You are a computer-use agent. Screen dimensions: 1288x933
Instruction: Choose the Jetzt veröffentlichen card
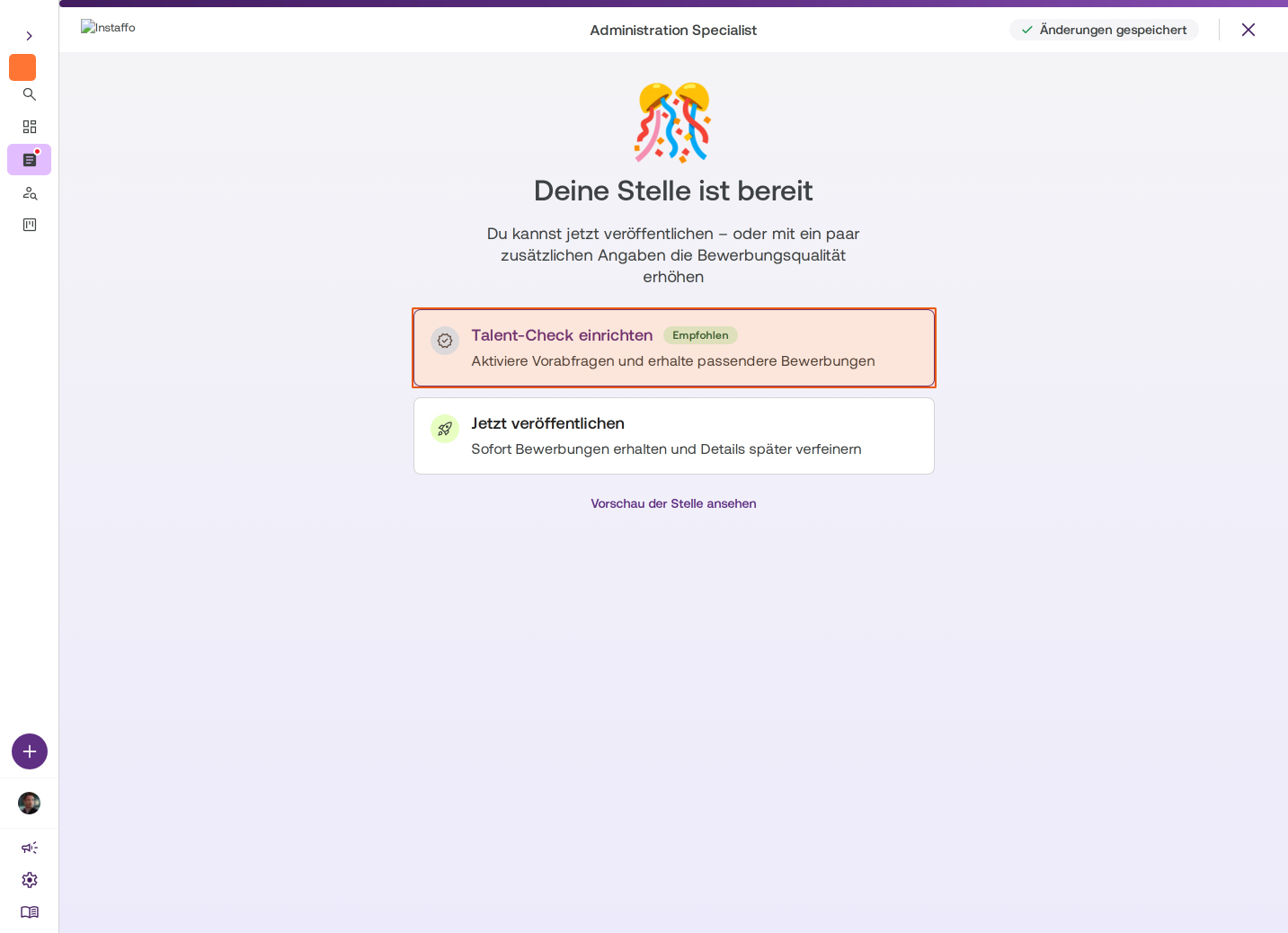click(674, 436)
